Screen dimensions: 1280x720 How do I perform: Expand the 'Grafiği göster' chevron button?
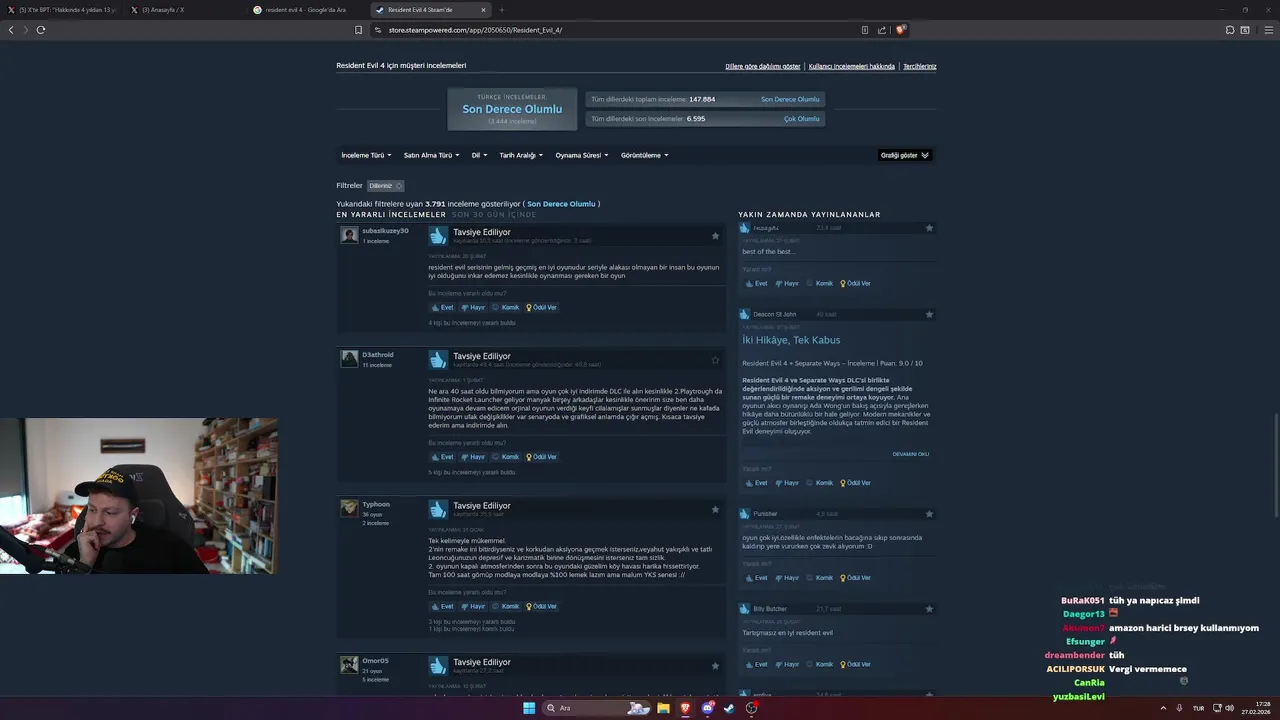(x=905, y=155)
